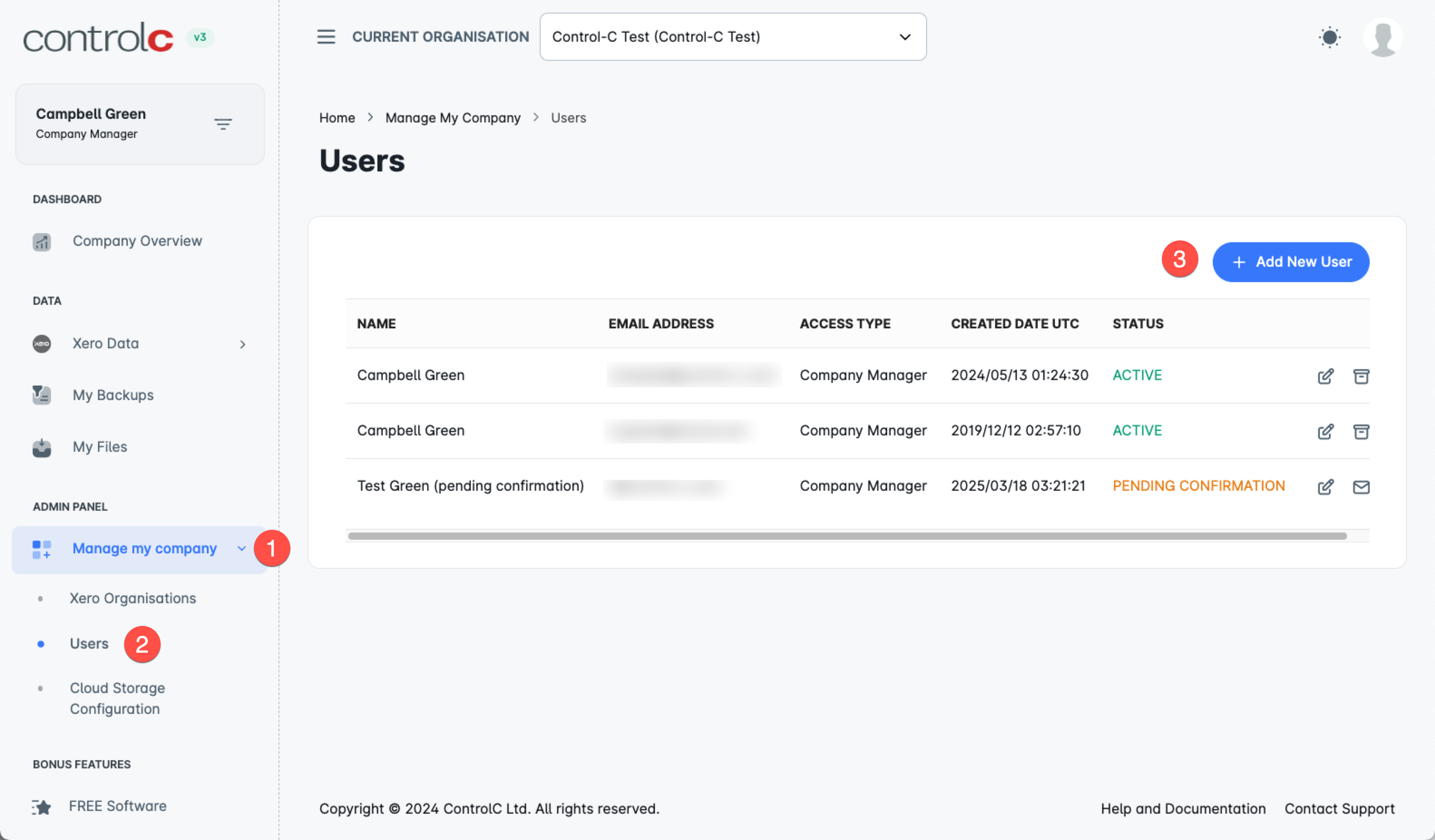Click the Campbell Green profile card name

tap(91, 114)
